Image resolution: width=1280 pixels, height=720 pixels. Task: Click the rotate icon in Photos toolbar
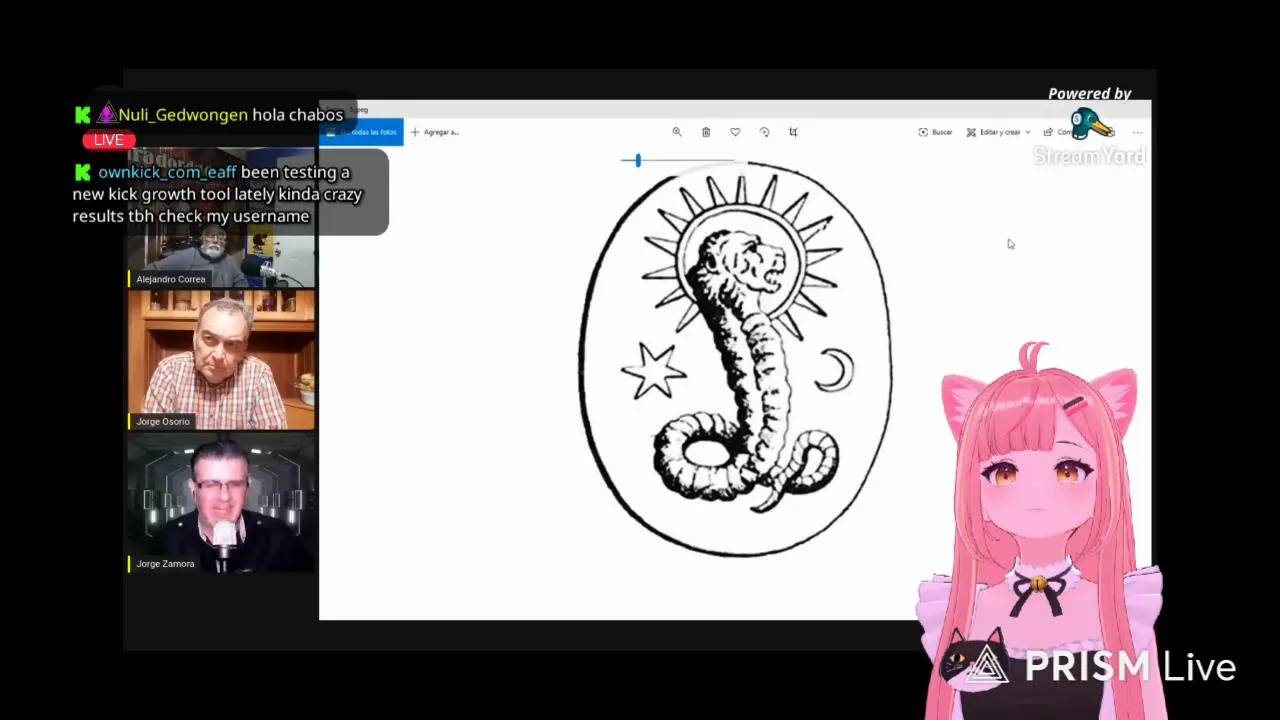pyautogui.click(x=764, y=132)
